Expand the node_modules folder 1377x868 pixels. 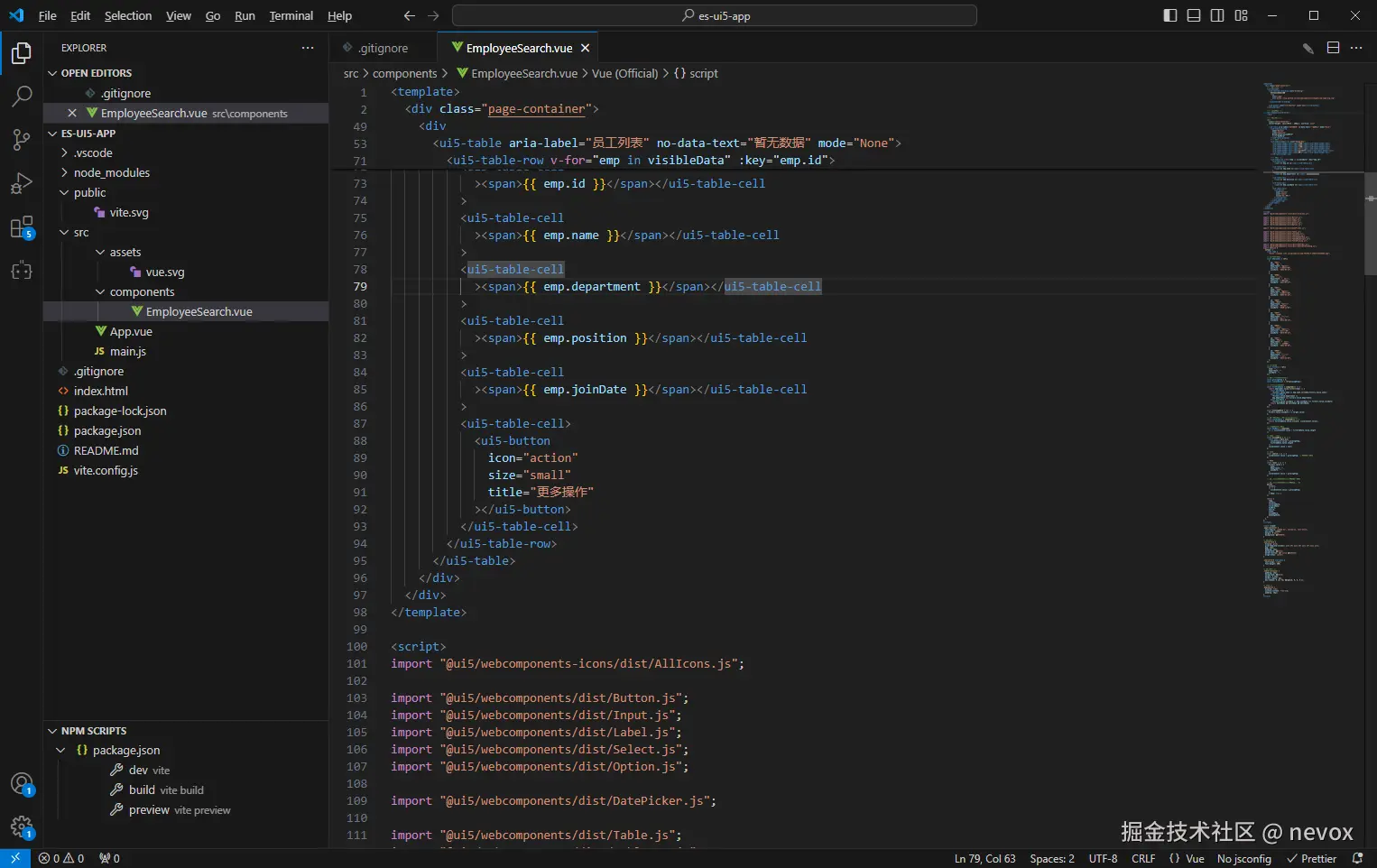[x=111, y=172]
